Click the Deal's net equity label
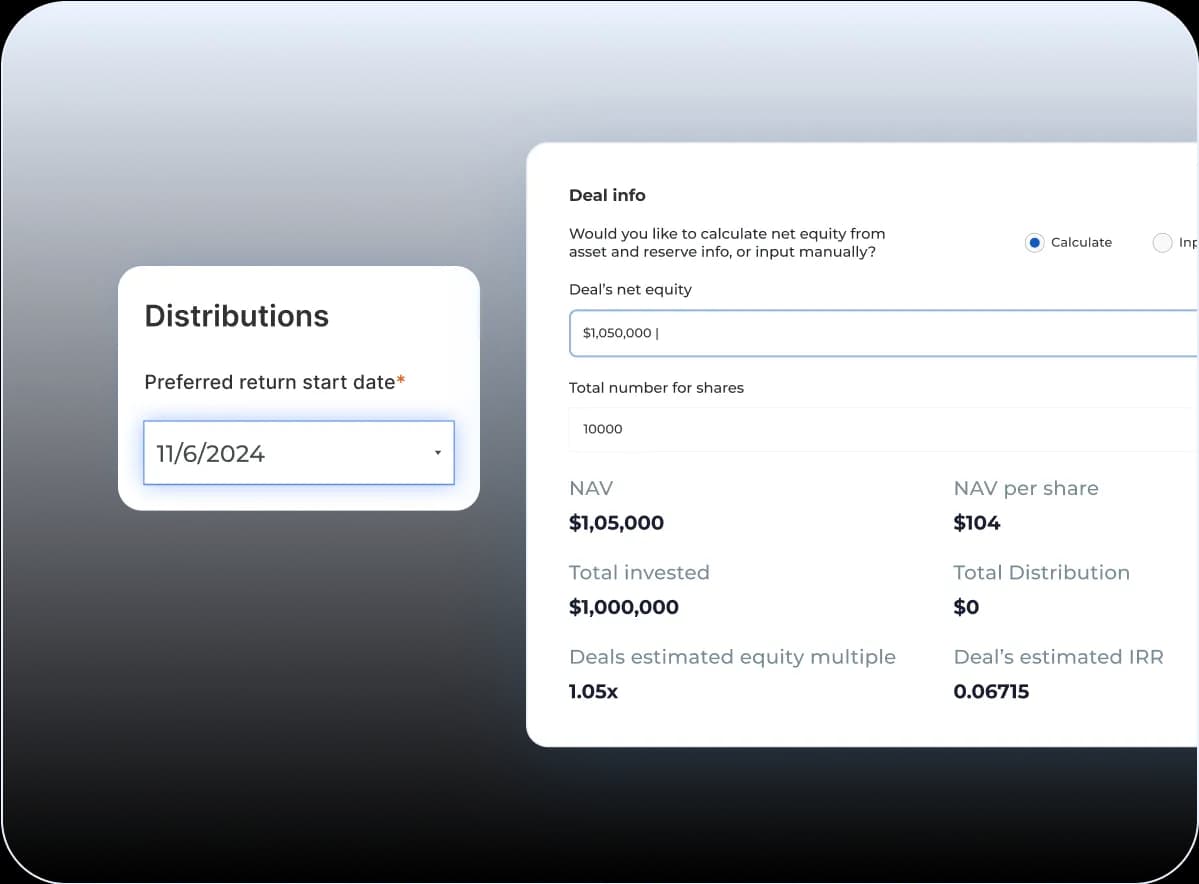Screen dimensions: 1199x884 tap(630, 289)
